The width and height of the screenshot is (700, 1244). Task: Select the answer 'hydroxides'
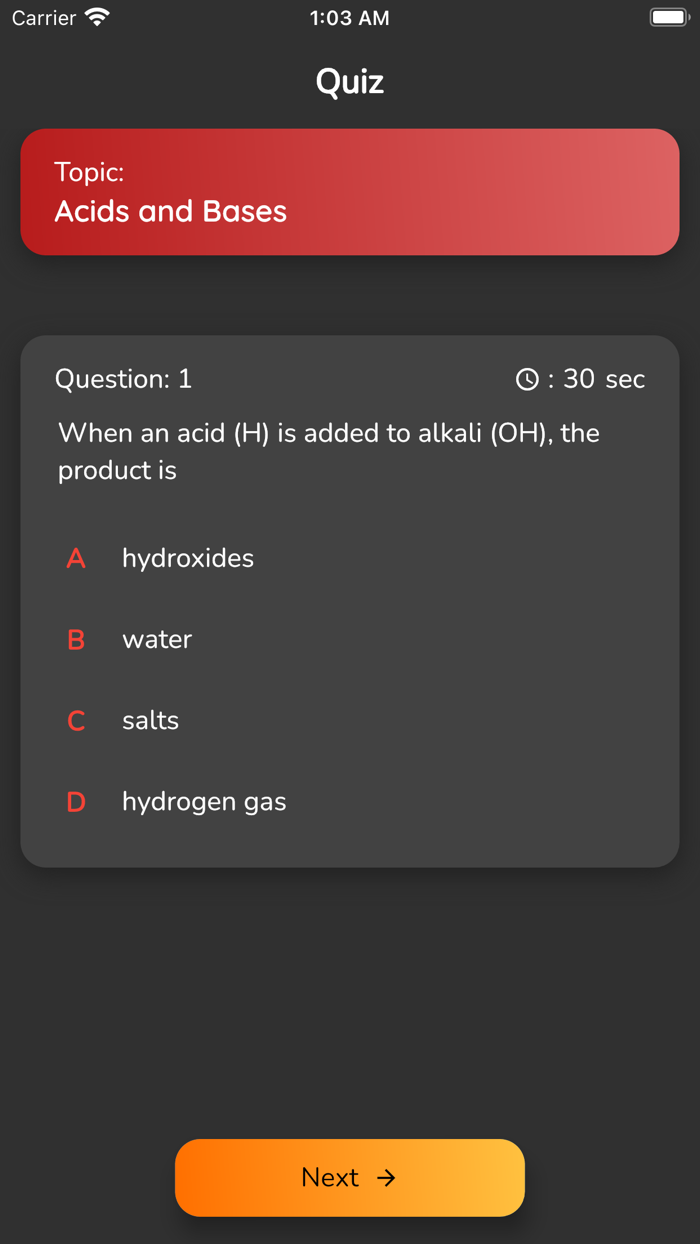pos(187,559)
